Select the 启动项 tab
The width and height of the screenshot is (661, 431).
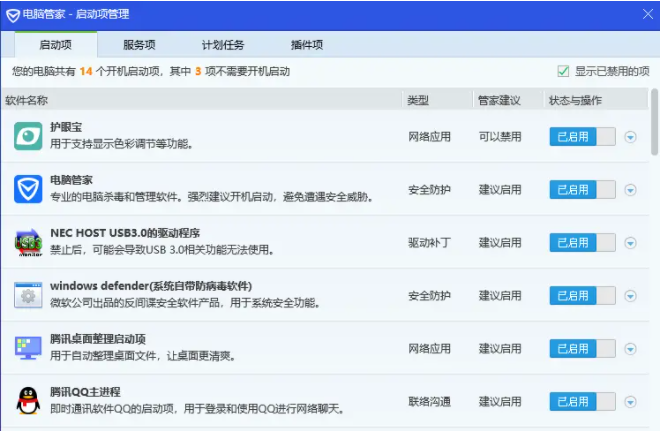[x=56, y=45]
